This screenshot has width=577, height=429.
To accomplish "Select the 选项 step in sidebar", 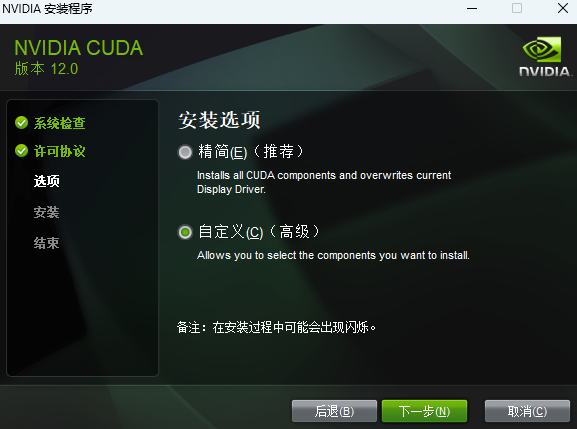I will pyautogui.click(x=46, y=181).
